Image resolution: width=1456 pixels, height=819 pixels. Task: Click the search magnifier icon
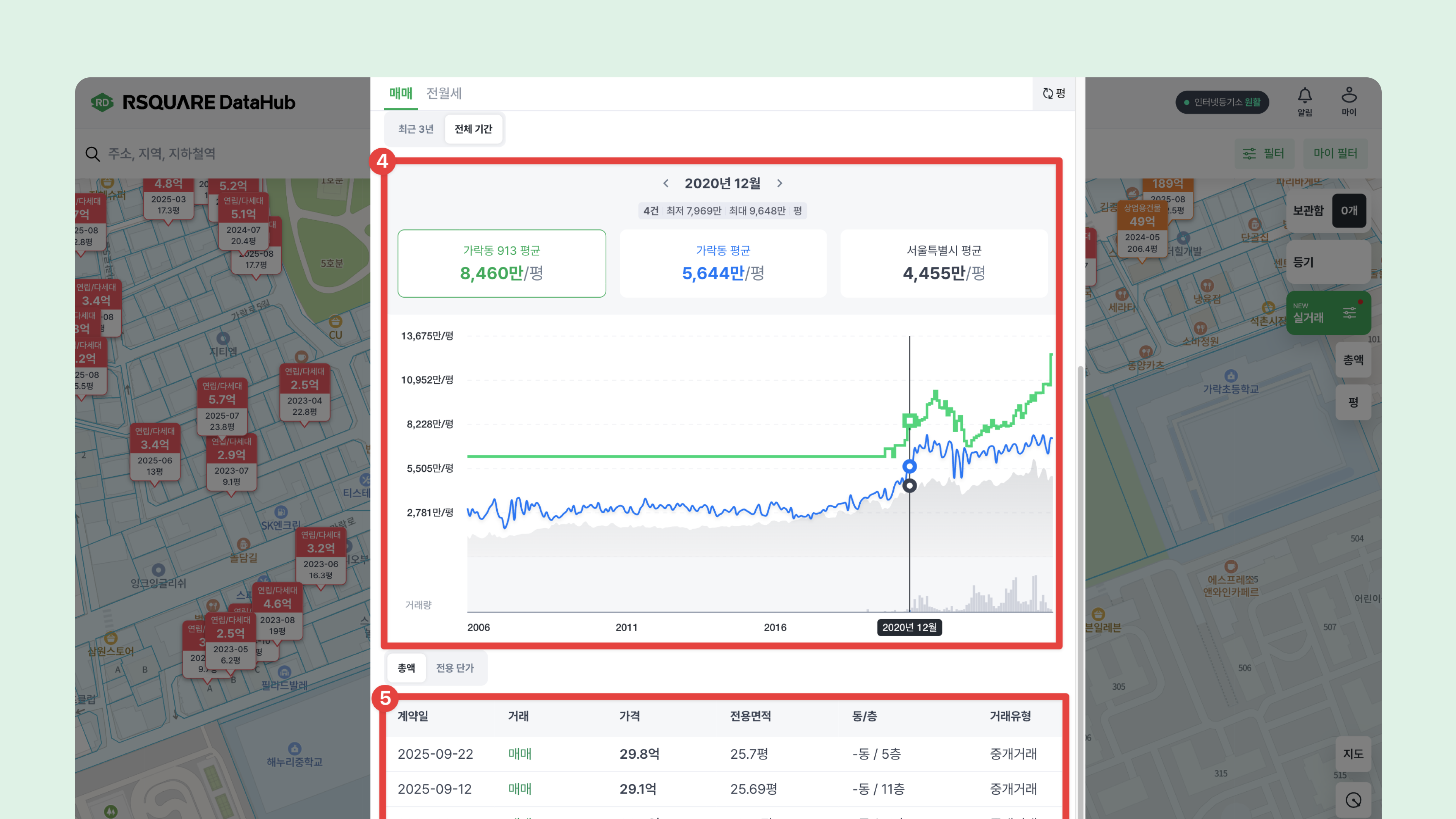point(93,154)
